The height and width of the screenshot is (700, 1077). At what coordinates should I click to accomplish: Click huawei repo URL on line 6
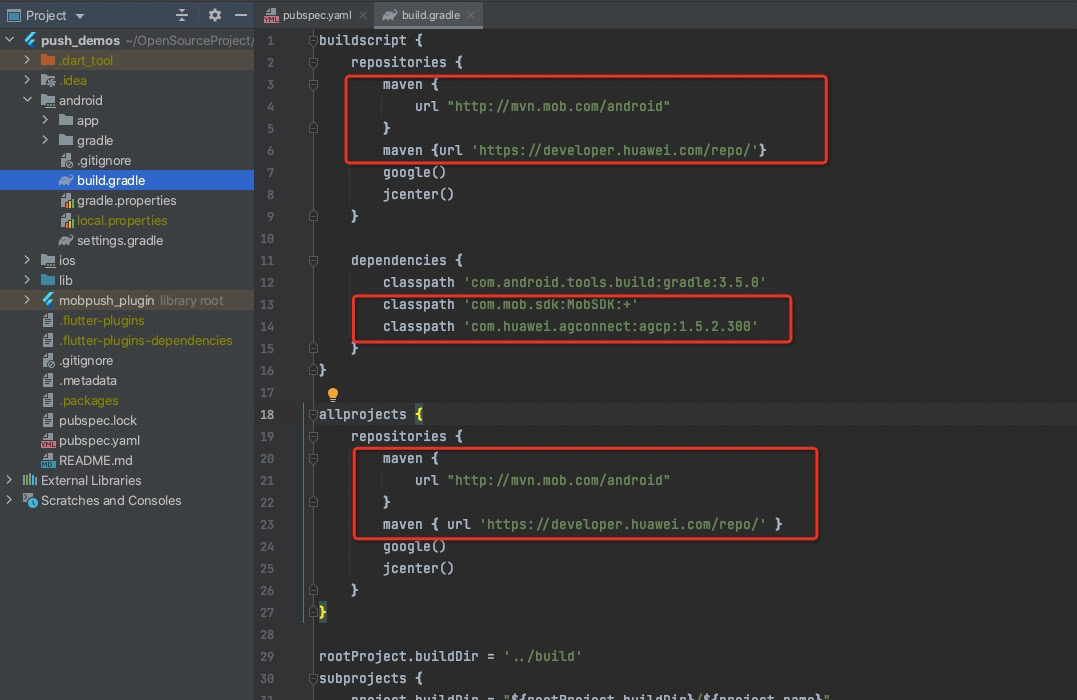coord(617,150)
